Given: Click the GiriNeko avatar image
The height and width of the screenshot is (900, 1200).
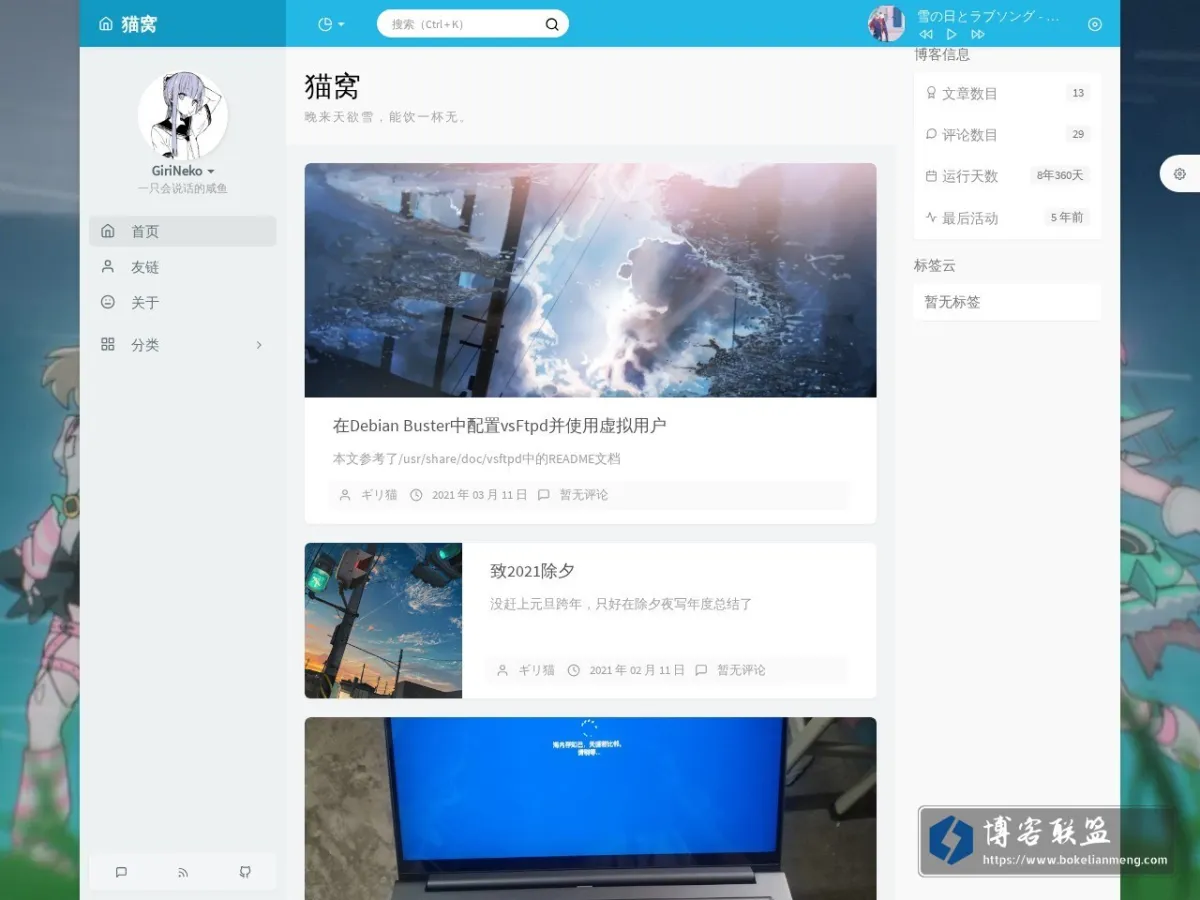Looking at the screenshot, I should [x=183, y=116].
